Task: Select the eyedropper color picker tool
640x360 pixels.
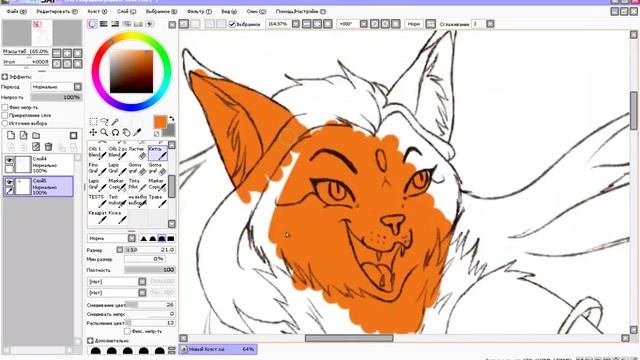Action: [x=138, y=132]
